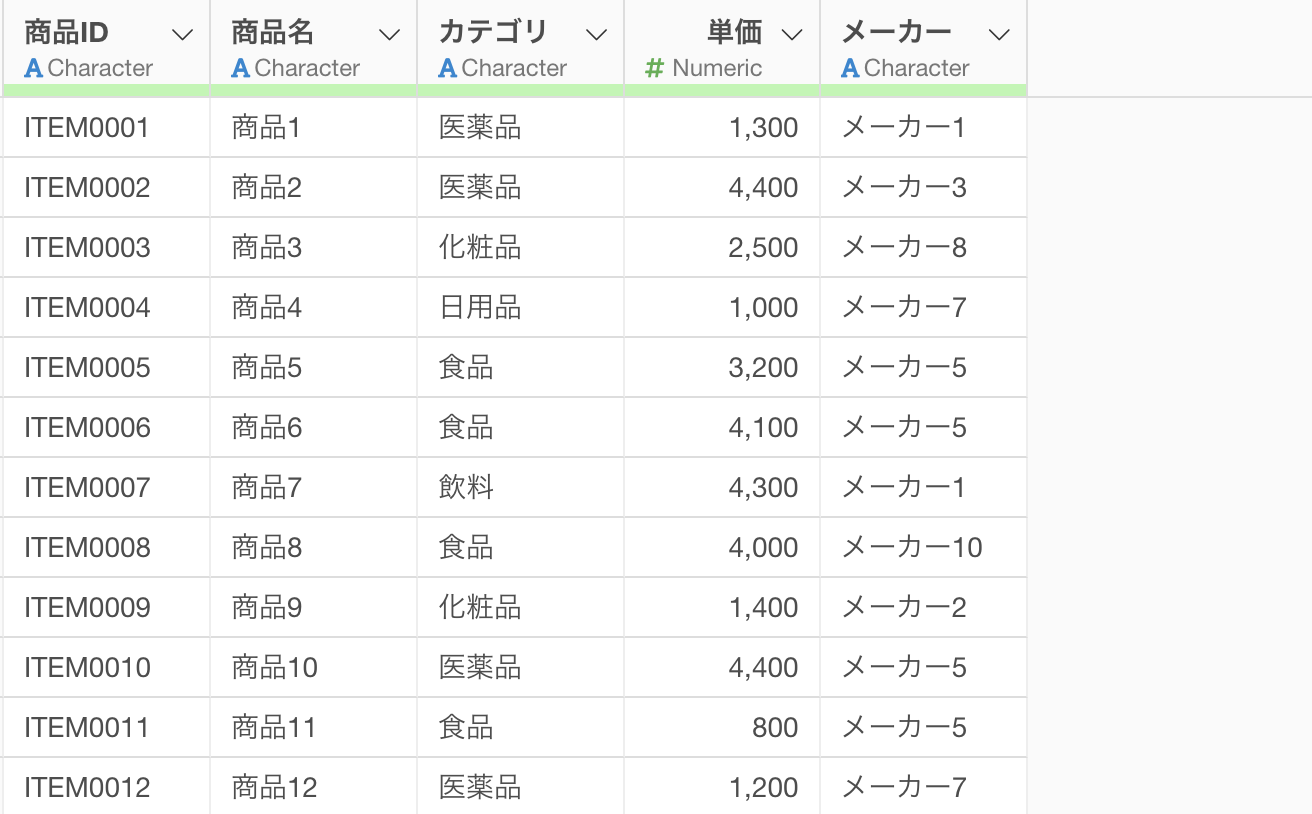
Task: Click the Character type icon under 商品ID
Action: [33, 68]
